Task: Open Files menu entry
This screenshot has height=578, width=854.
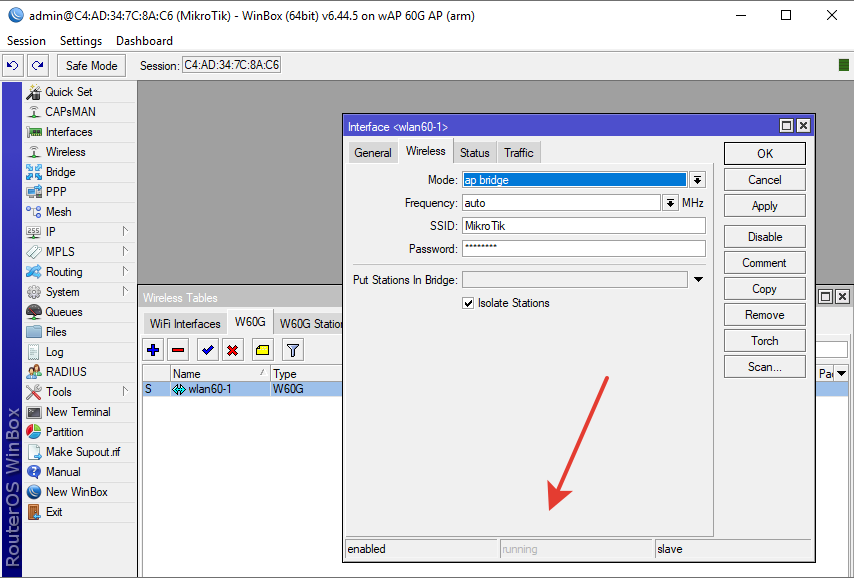Action: tap(80, 332)
